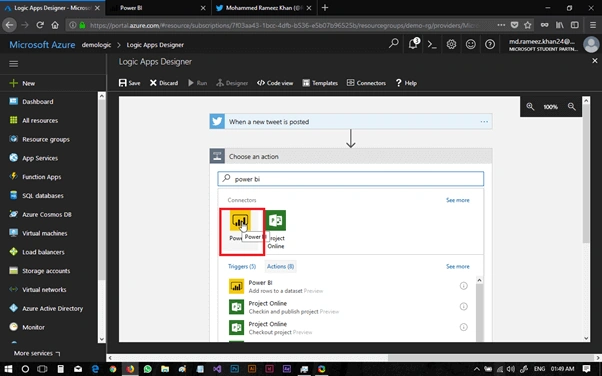Open the portal help question mark
This screenshot has width=602, height=376.
[x=490, y=45]
